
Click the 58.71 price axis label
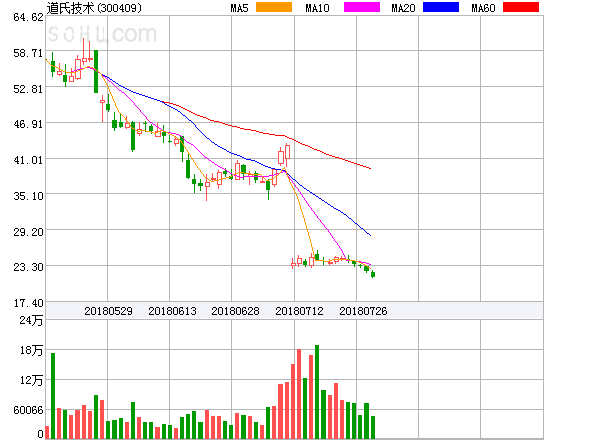coord(28,53)
